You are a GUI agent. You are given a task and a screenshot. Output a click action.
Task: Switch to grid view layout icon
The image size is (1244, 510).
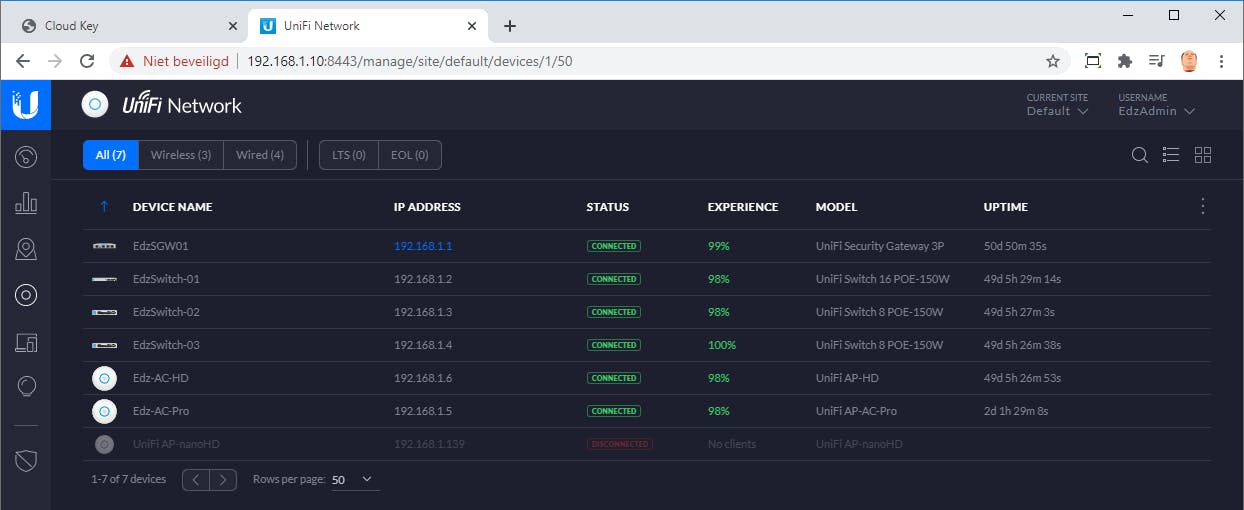1203,155
